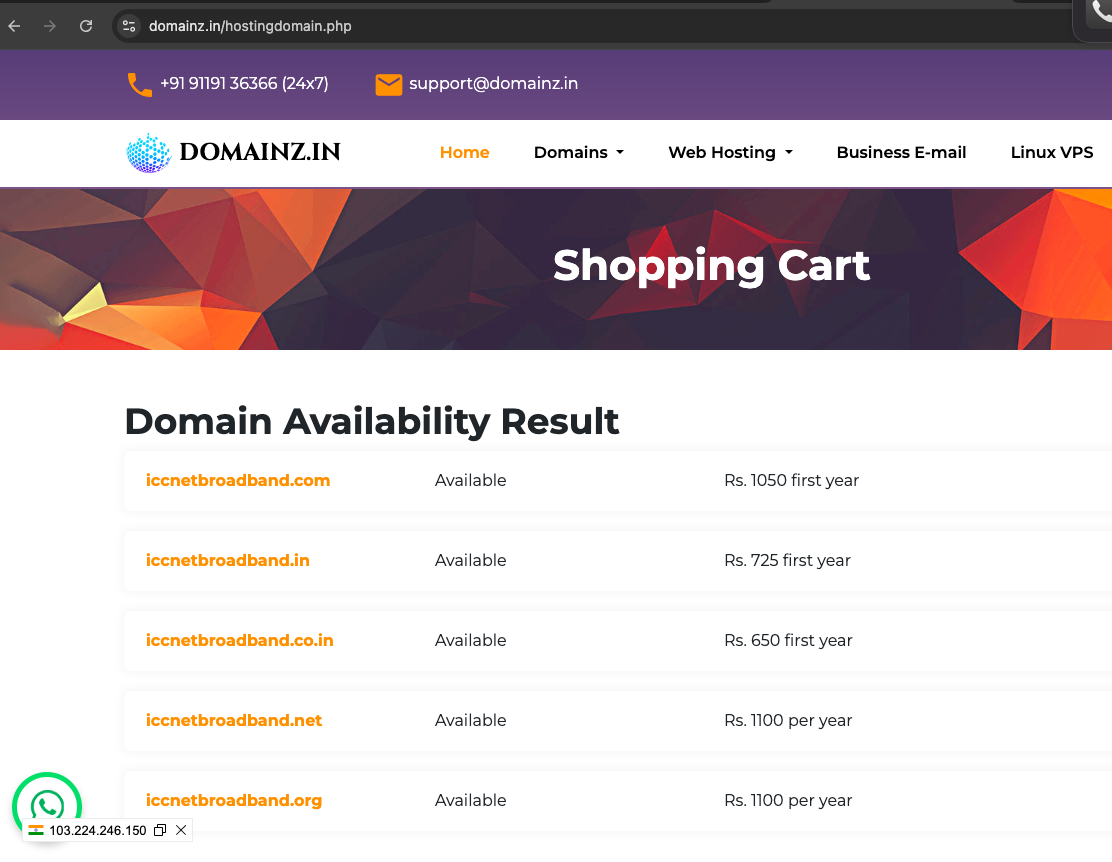Viewport: 1112px width, 862px height.
Task: Reload the page with the refresh icon
Action: click(86, 26)
